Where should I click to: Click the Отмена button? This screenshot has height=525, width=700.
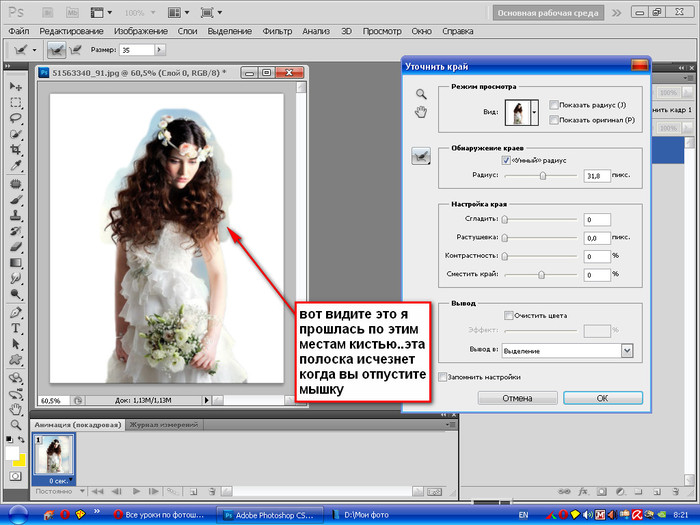(517, 397)
